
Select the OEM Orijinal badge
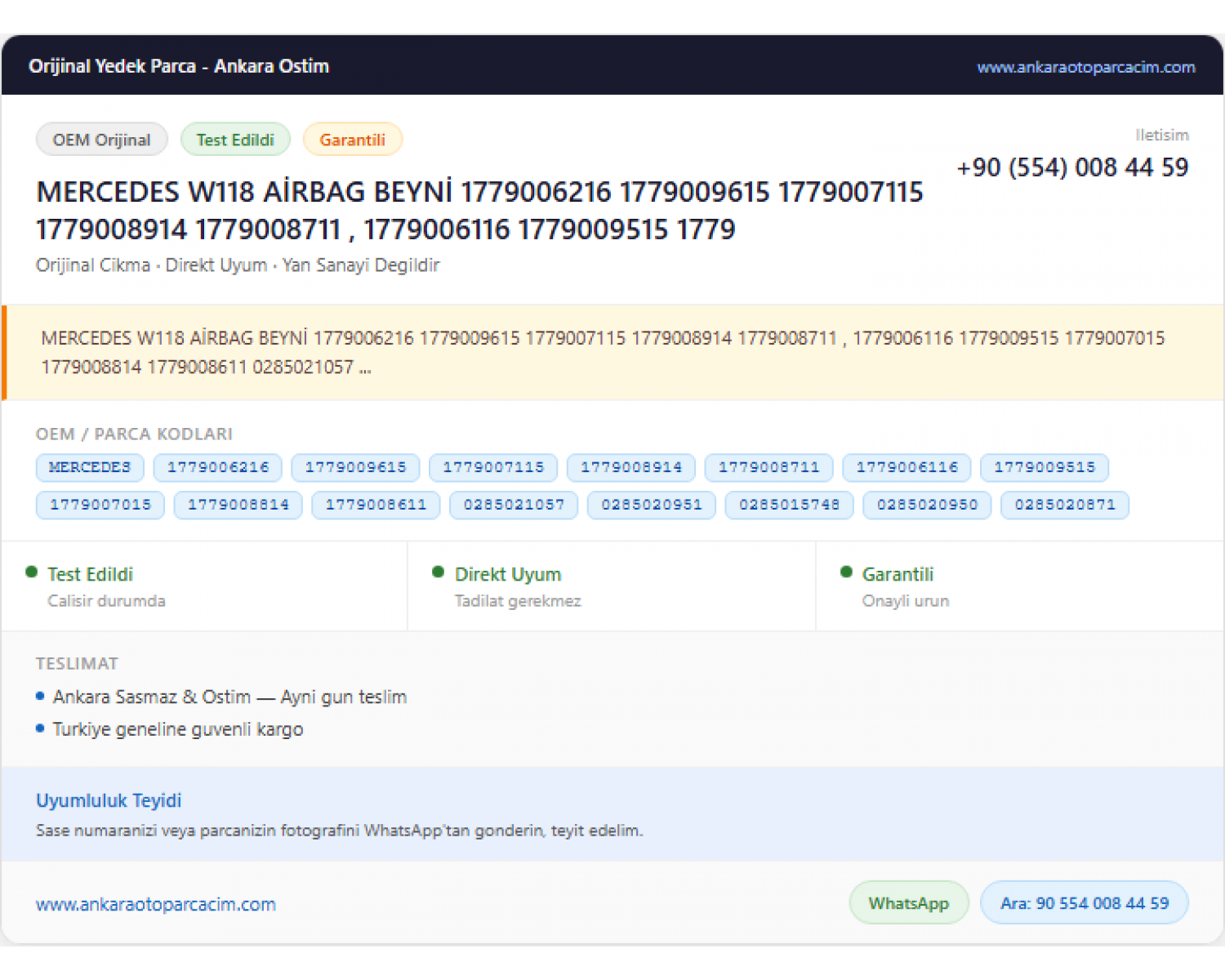click(x=102, y=140)
